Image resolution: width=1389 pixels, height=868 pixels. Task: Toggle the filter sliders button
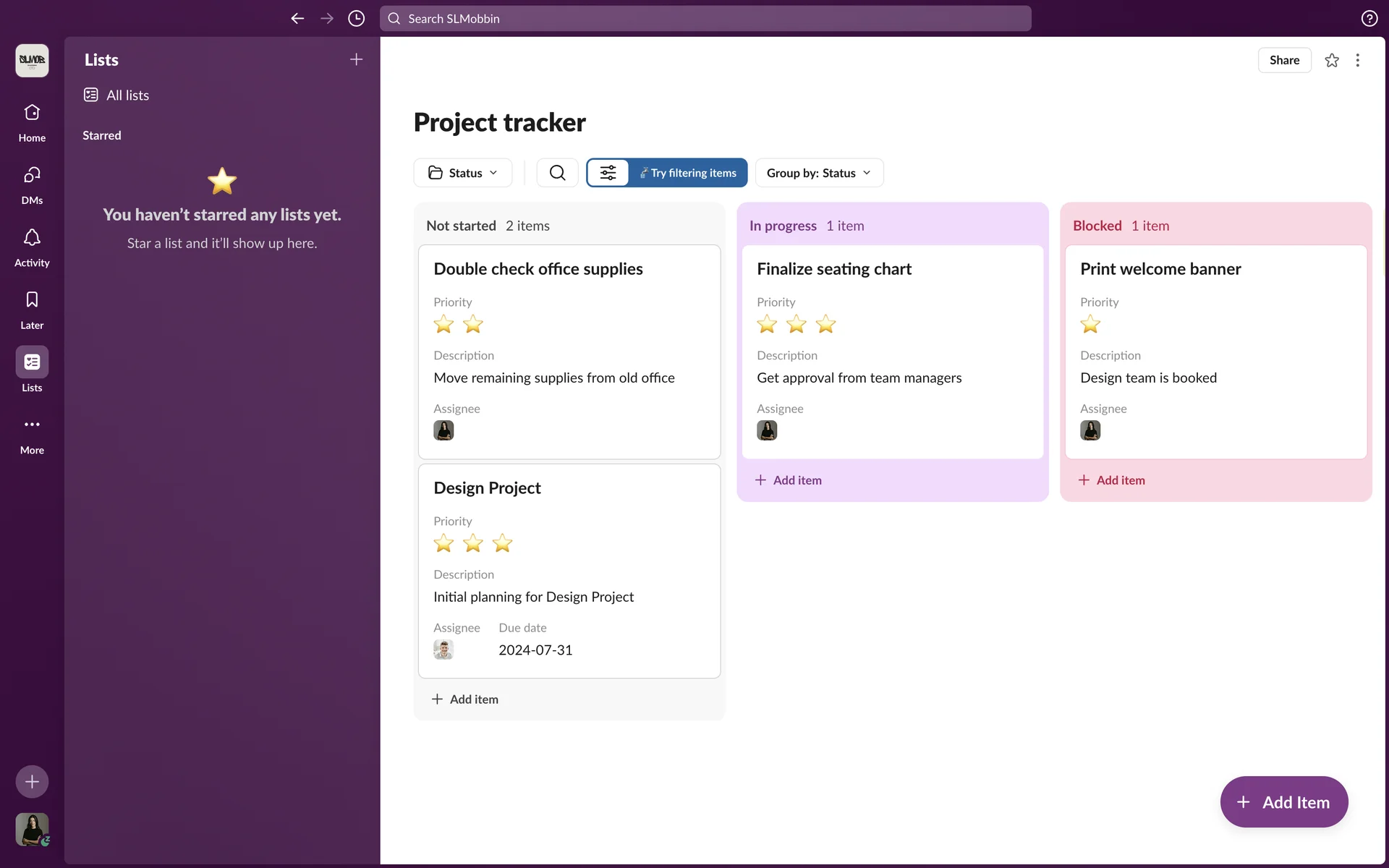(x=608, y=173)
